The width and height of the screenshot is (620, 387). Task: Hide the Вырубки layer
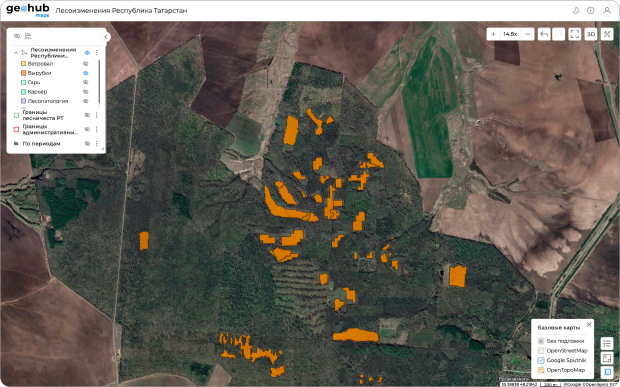(85, 73)
